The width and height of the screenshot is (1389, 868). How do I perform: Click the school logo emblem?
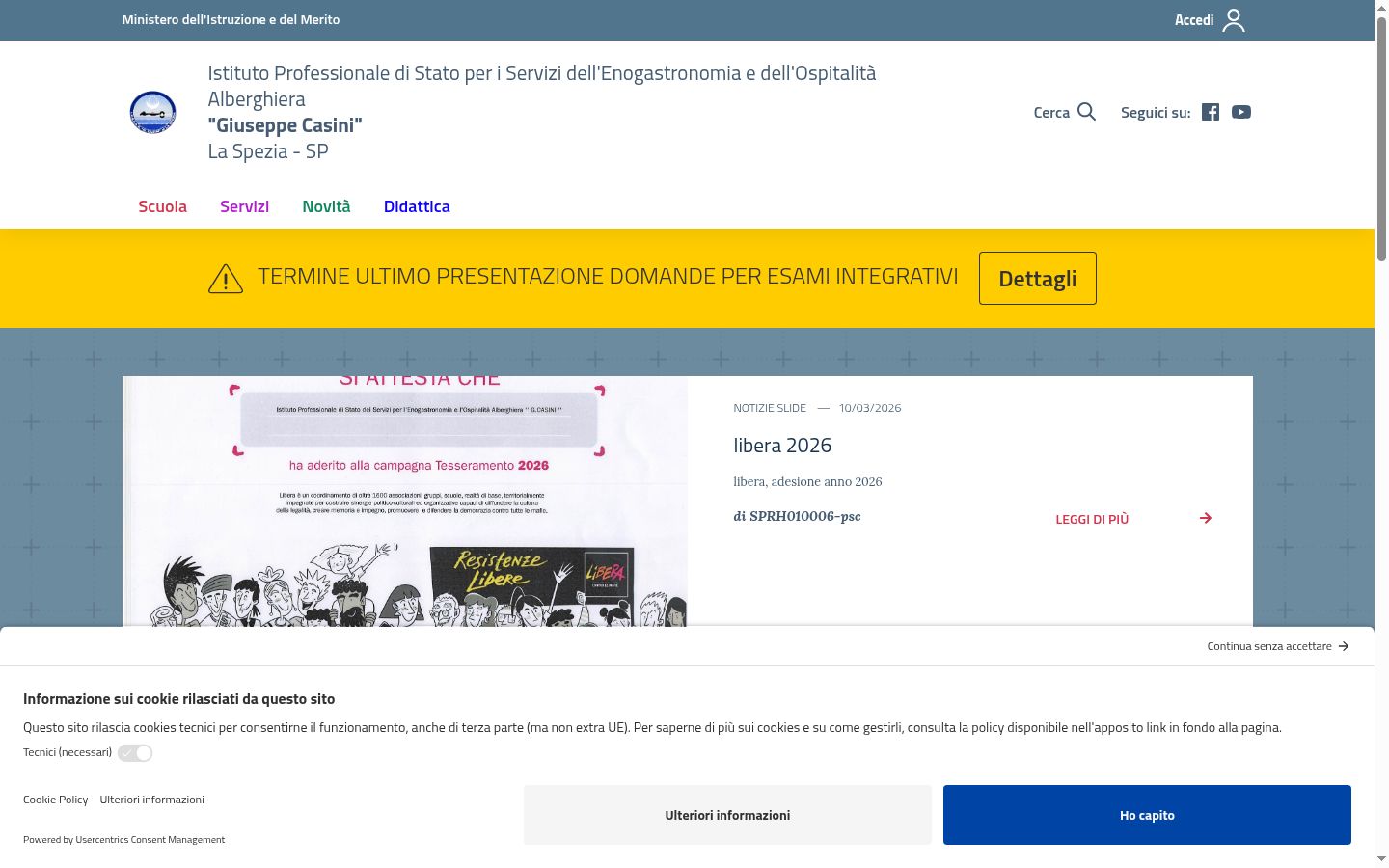coord(153,112)
